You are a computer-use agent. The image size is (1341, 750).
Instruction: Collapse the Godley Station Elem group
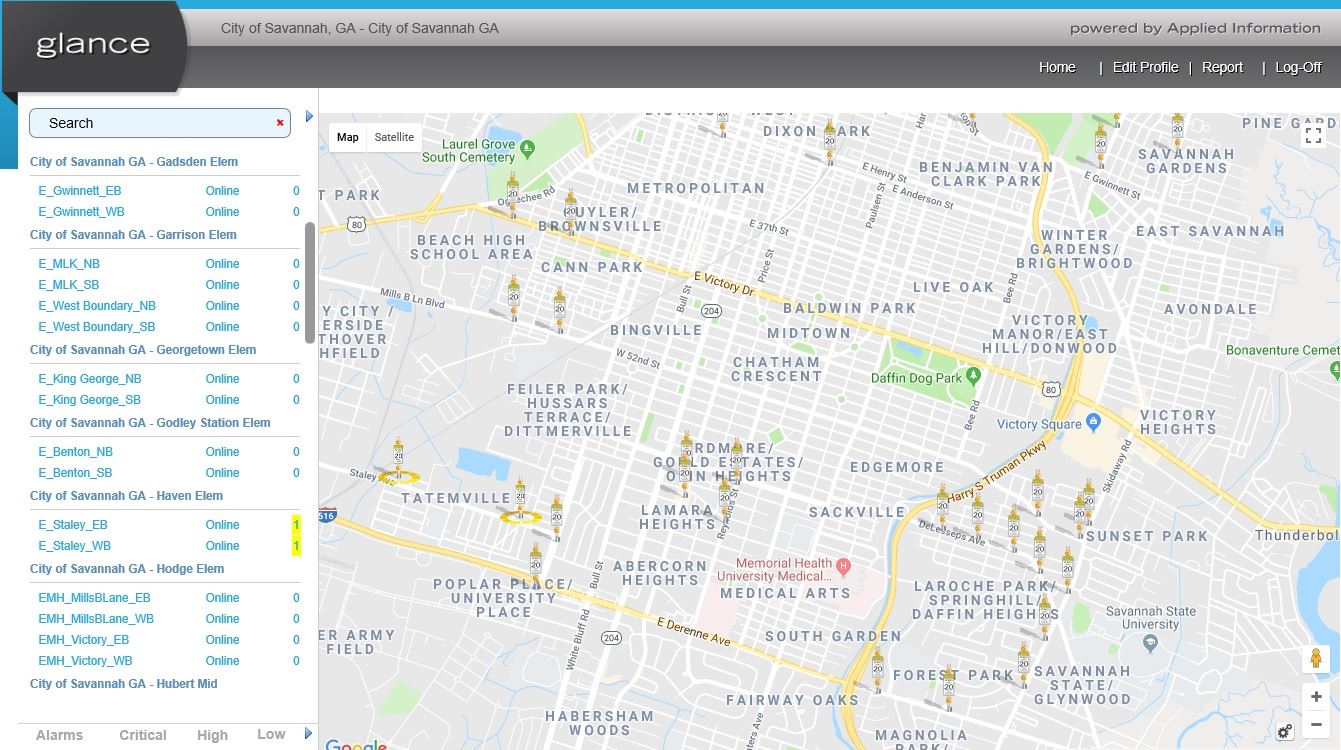149,422
